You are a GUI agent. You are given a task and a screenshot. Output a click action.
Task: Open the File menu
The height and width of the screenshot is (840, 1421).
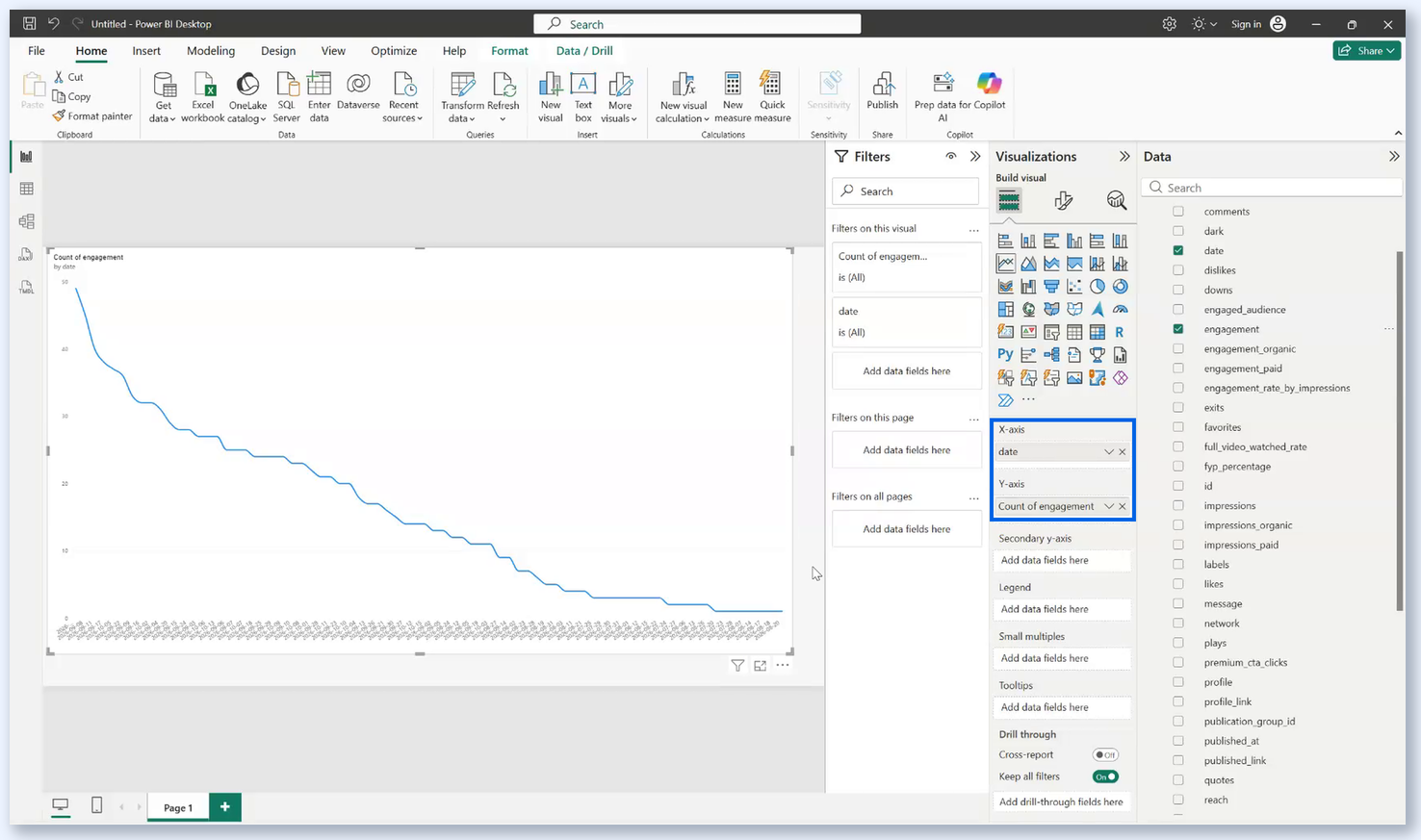point(37,51)
